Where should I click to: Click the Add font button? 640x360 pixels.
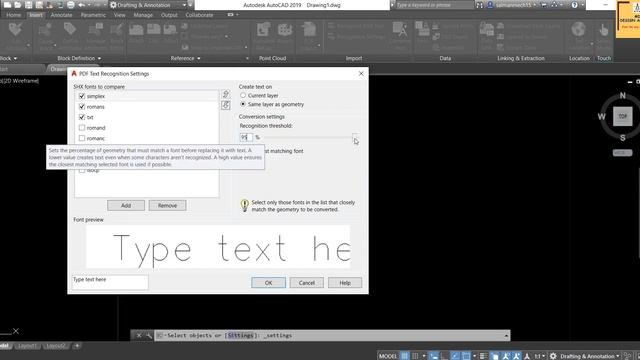pos(126,205)
